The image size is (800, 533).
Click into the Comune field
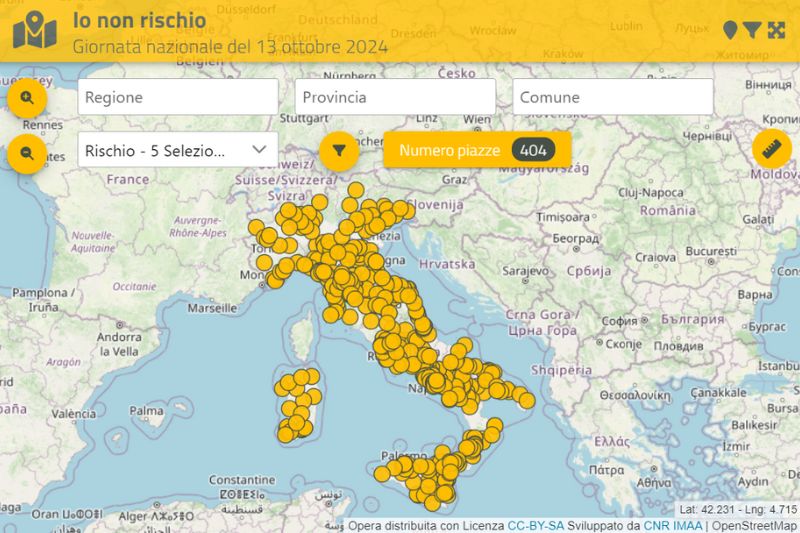613,97
